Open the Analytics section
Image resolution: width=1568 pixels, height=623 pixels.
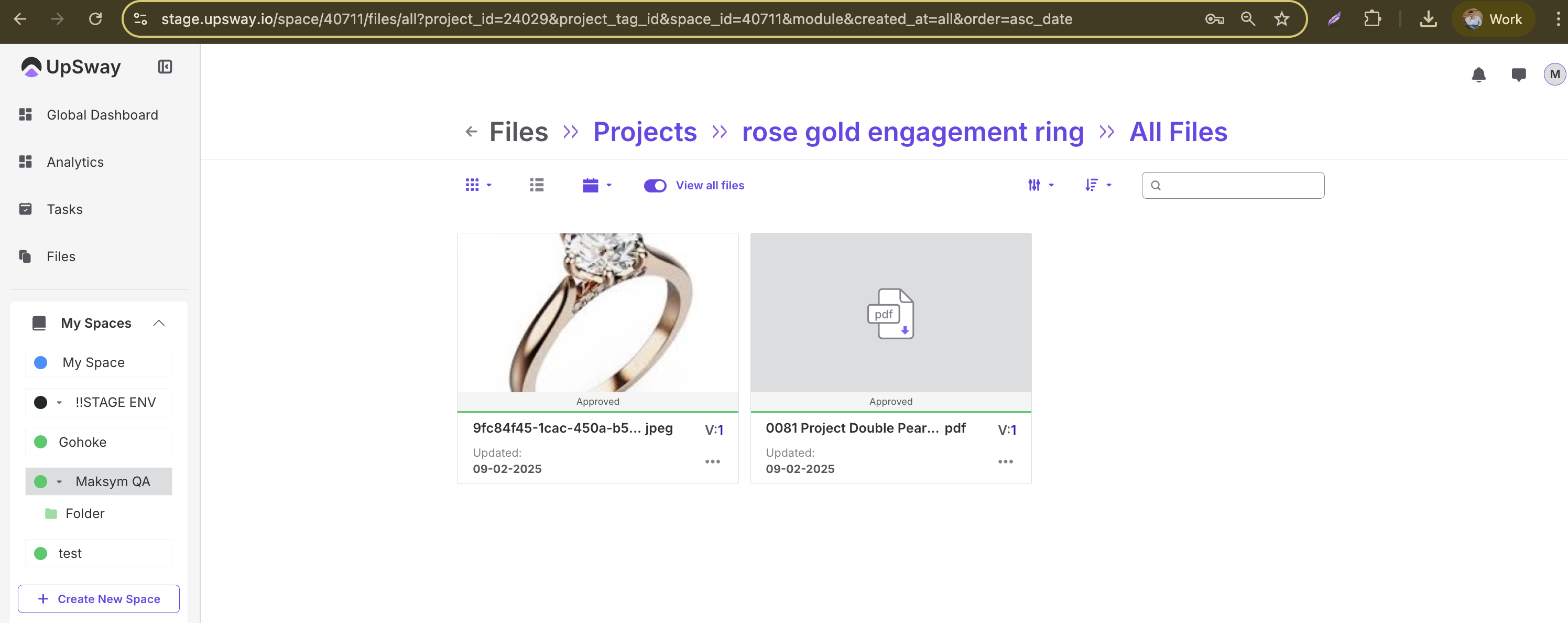click(75, 162)
